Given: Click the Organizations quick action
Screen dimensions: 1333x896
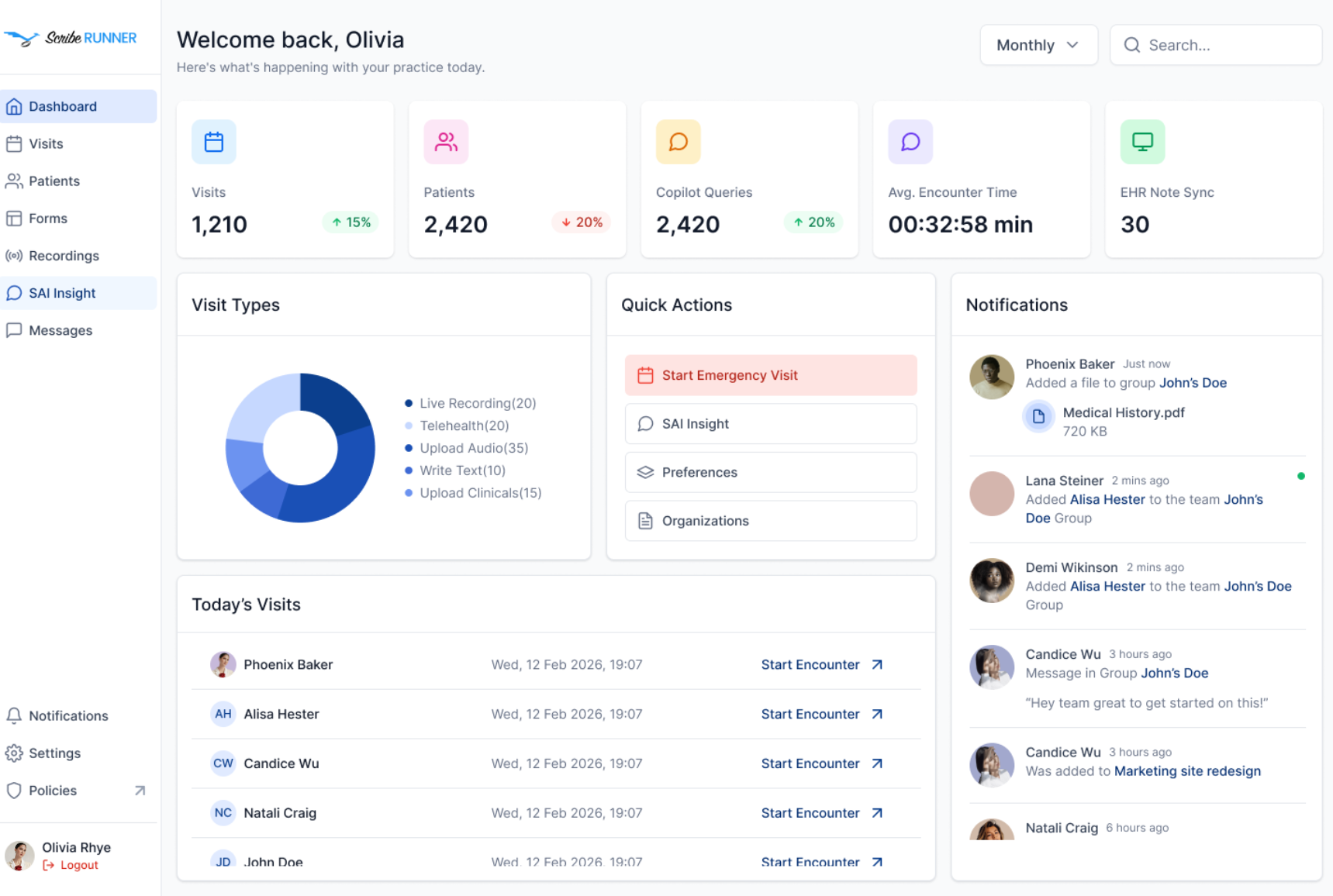Looking at the screenshot, I should (770, 521).
